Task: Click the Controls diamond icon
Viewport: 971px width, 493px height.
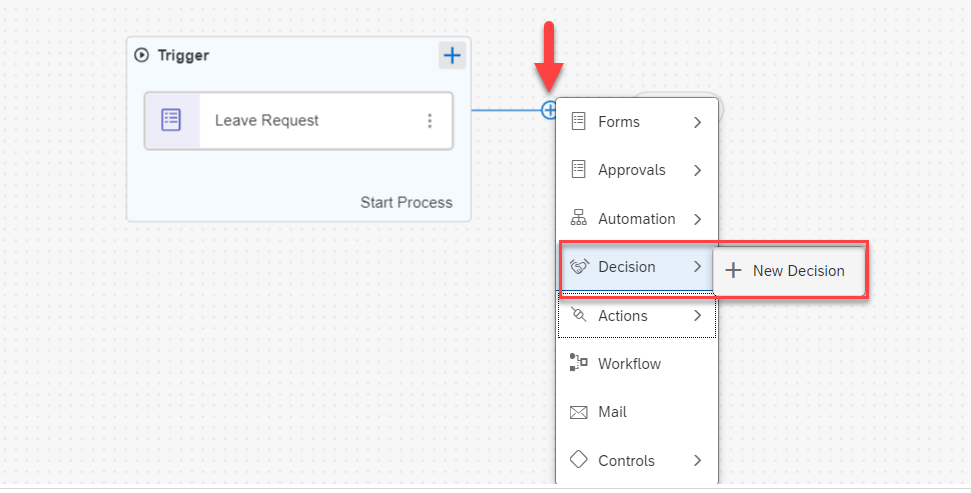Action: pyautogui.click(x=578, y=460)
